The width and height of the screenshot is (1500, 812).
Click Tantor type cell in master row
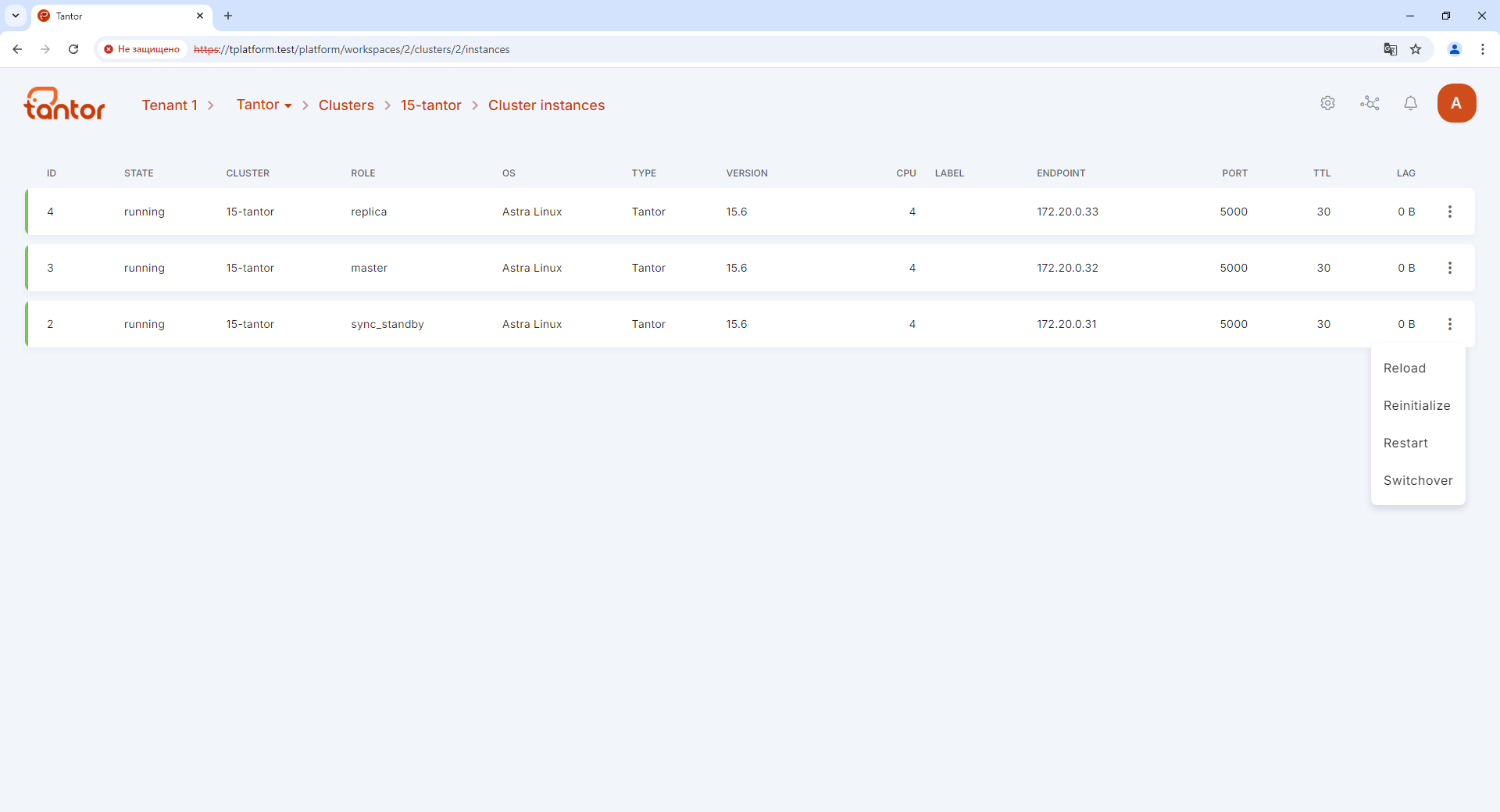648,268
